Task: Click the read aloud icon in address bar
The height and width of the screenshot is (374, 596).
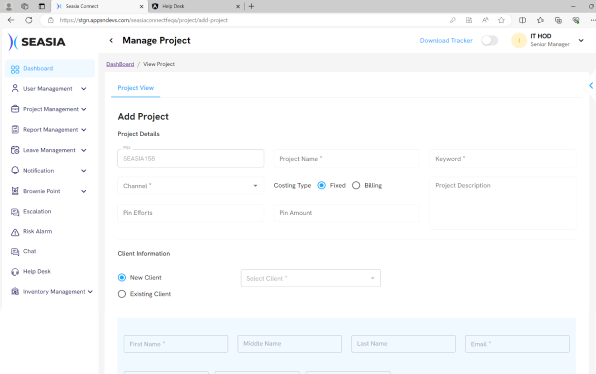Action: pos(485,20)
